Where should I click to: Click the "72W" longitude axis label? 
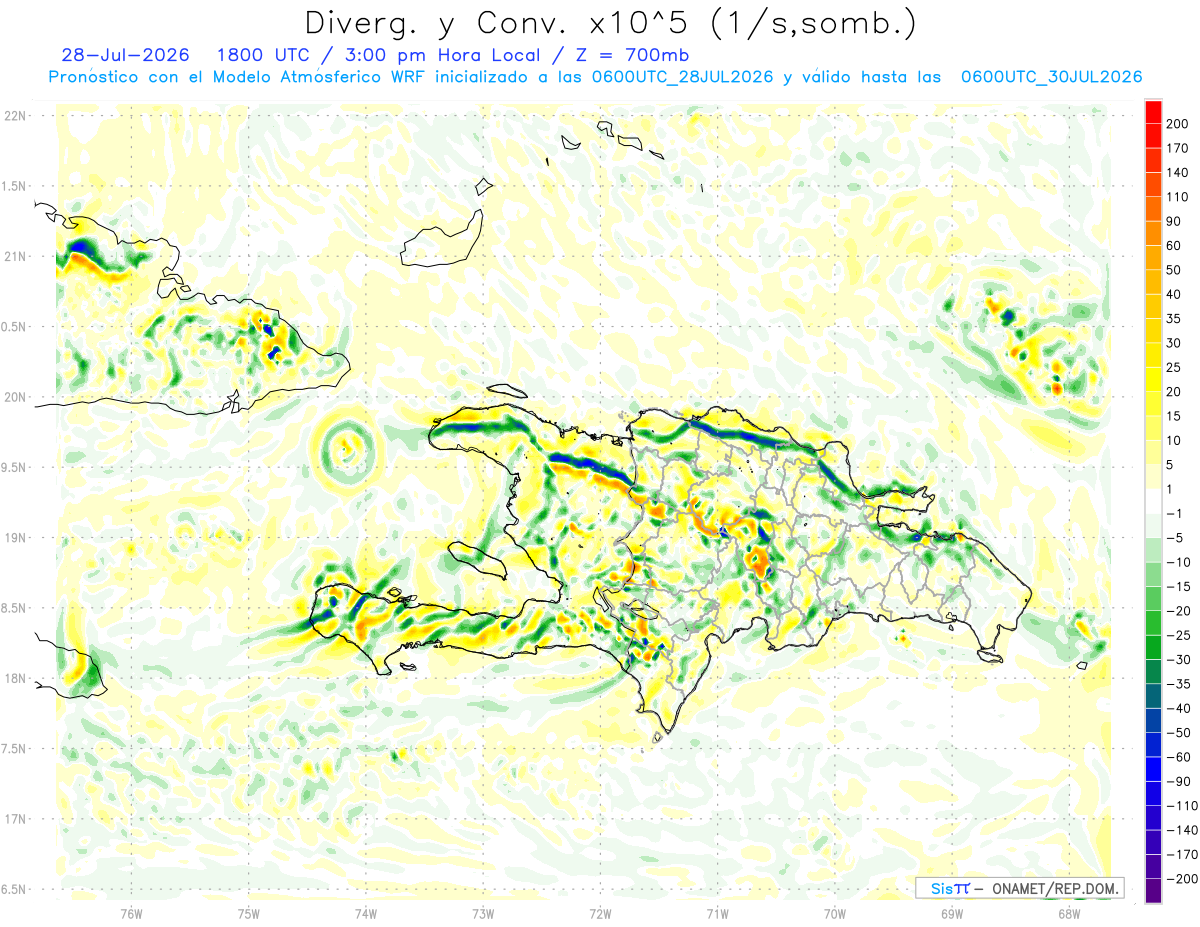(600, 914)
